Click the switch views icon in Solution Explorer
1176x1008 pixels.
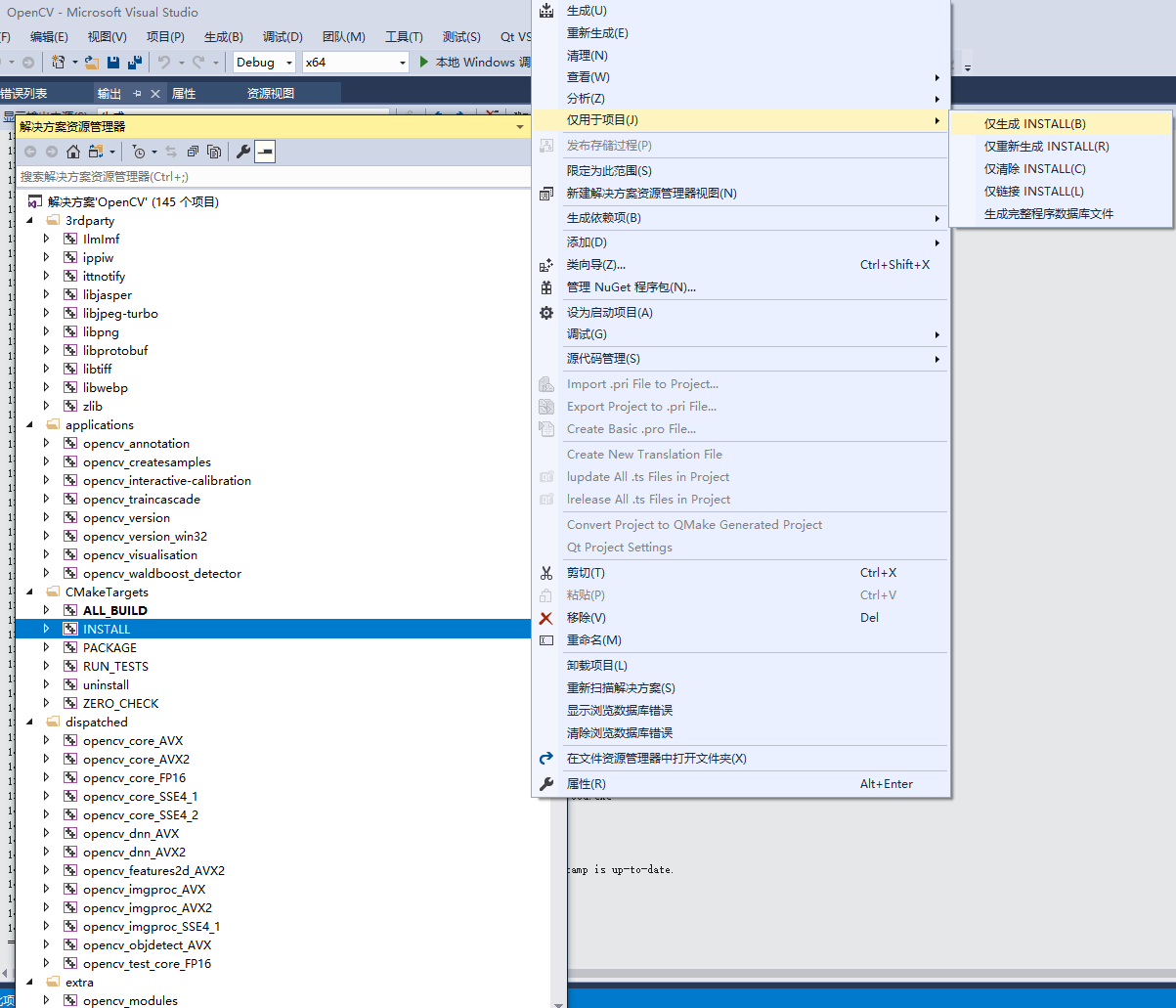[x=96, y=152]
